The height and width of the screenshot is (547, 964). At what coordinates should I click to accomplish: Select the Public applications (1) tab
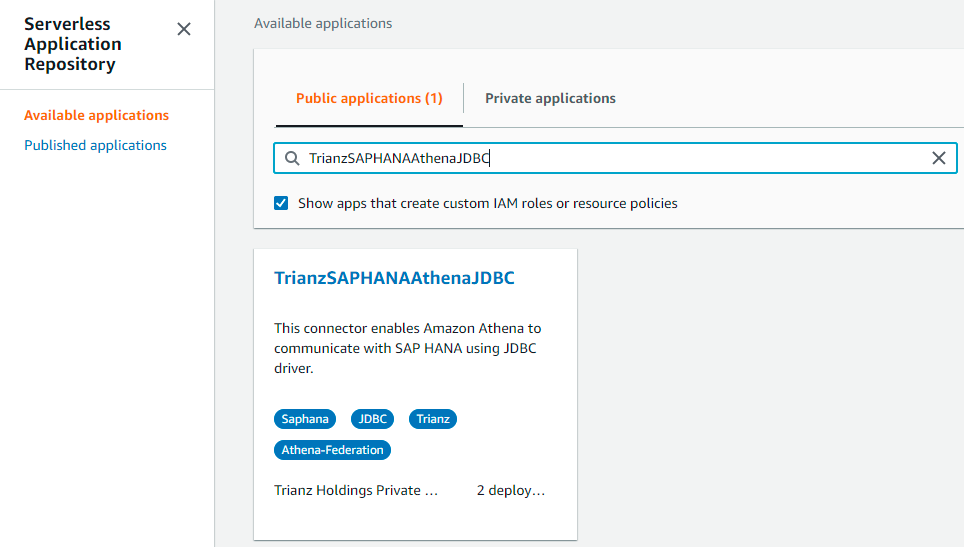tap(369, 98)
